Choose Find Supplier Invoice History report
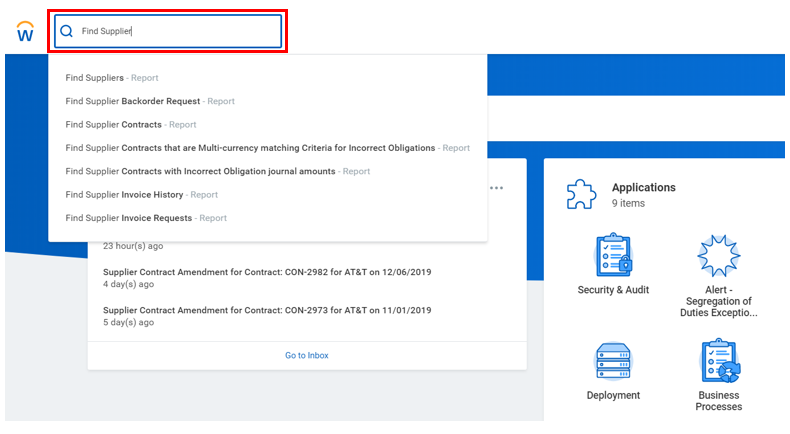This screenshot has height=434, width=790. point(141,195)
